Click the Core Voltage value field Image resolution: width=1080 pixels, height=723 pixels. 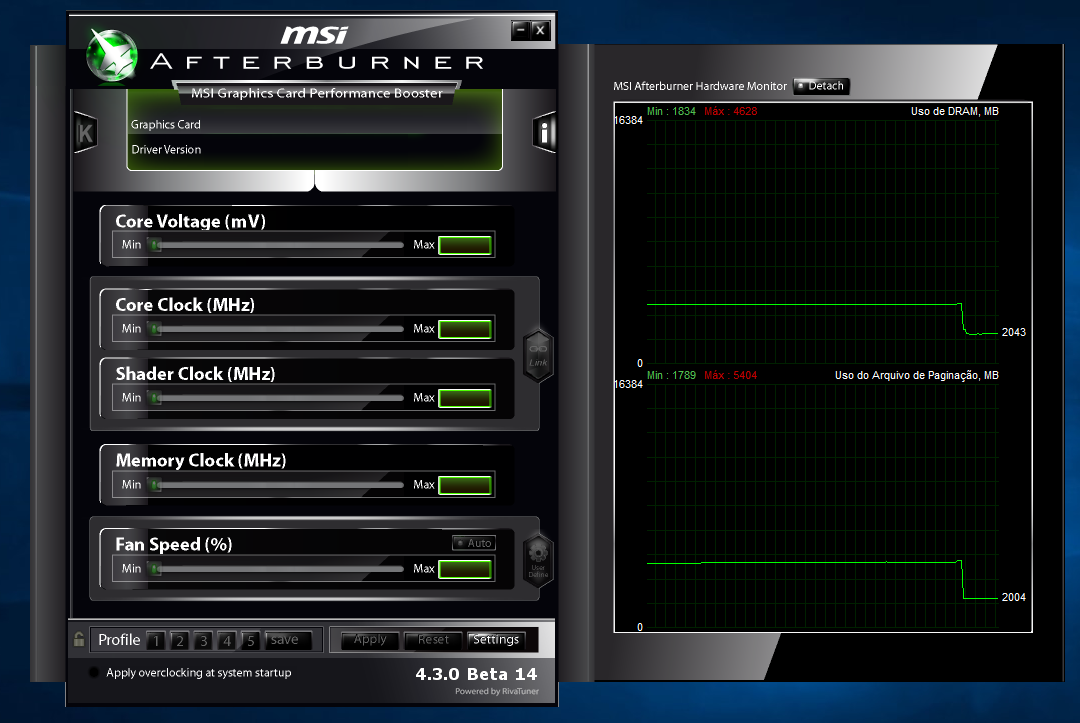[x=465, y=245]
